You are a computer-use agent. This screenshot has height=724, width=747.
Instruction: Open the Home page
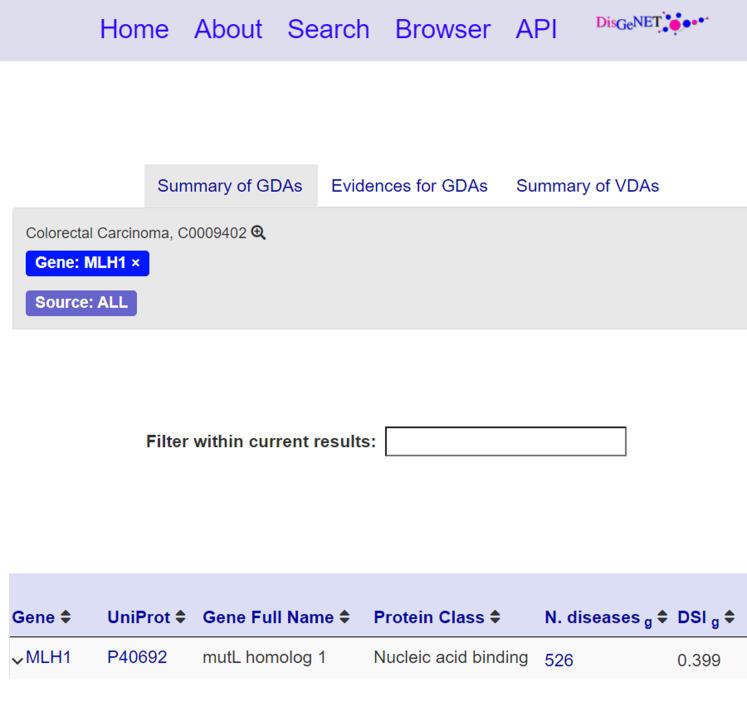(134, 29)
